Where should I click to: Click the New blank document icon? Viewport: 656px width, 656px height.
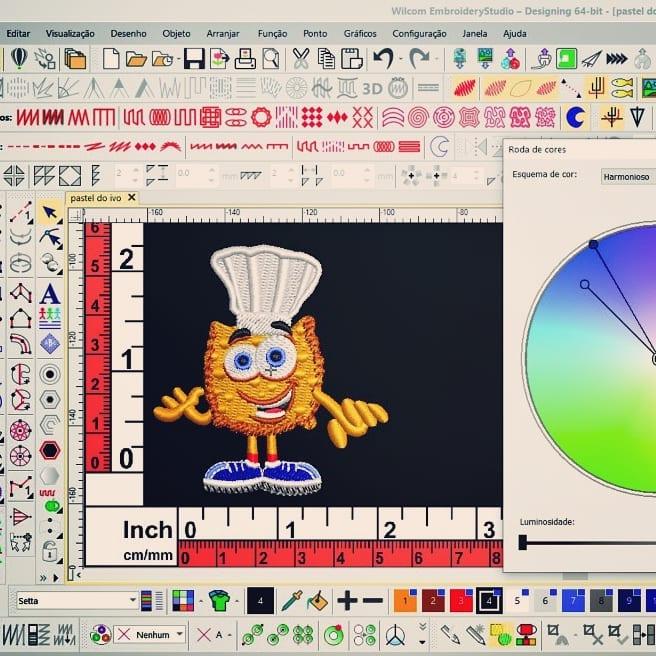click(x=111, y=59)
